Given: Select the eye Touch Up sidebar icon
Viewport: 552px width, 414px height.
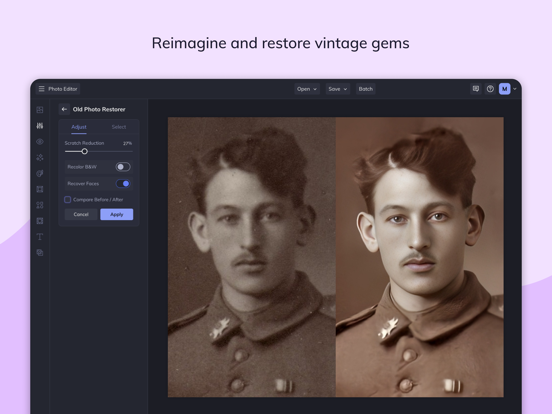Looking at the screenshot, I should coord(40,142).
